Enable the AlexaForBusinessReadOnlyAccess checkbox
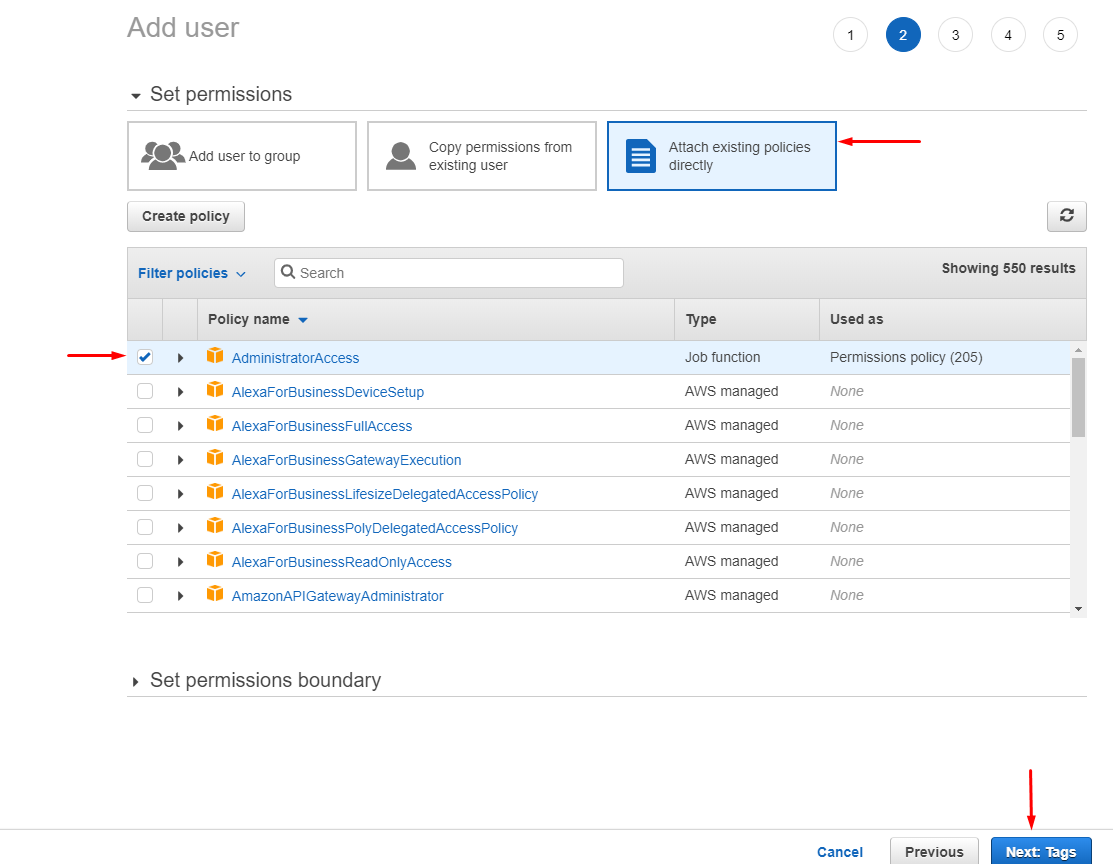This screenshot has width=1113, height=864. point(144,561)
